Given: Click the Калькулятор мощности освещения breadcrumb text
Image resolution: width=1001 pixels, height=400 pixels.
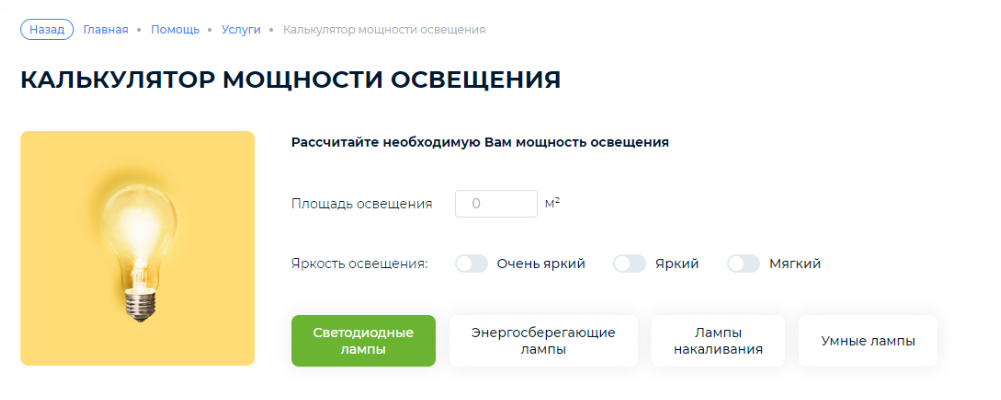Looking at the screenshot, I should pos(384,29).
